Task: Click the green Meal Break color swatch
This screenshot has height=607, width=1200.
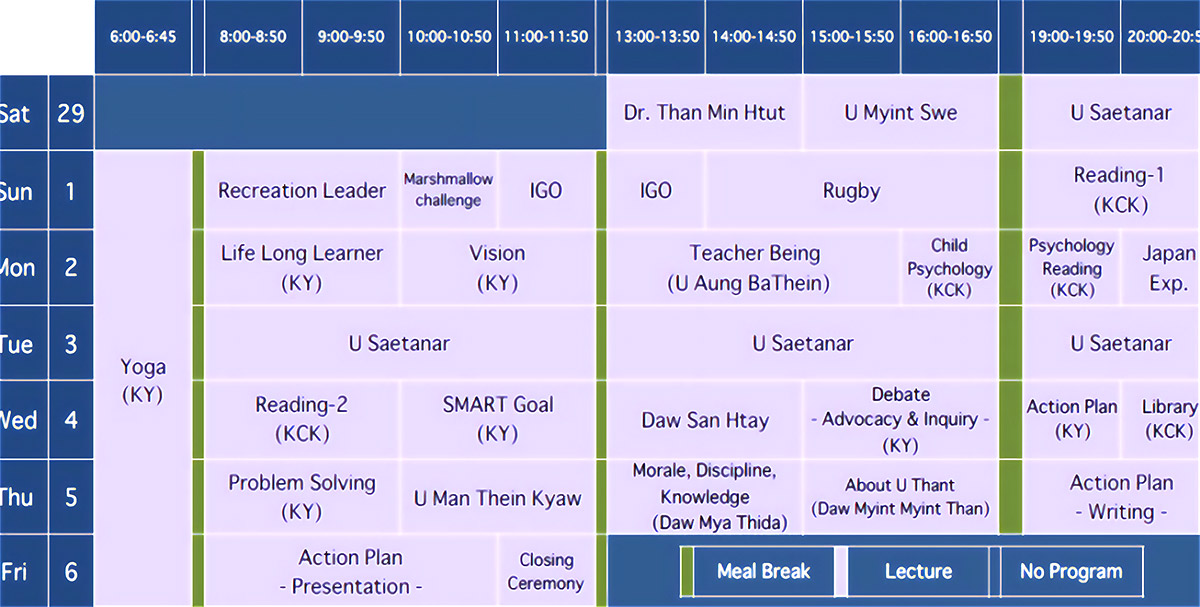Action: click(687, 572)
